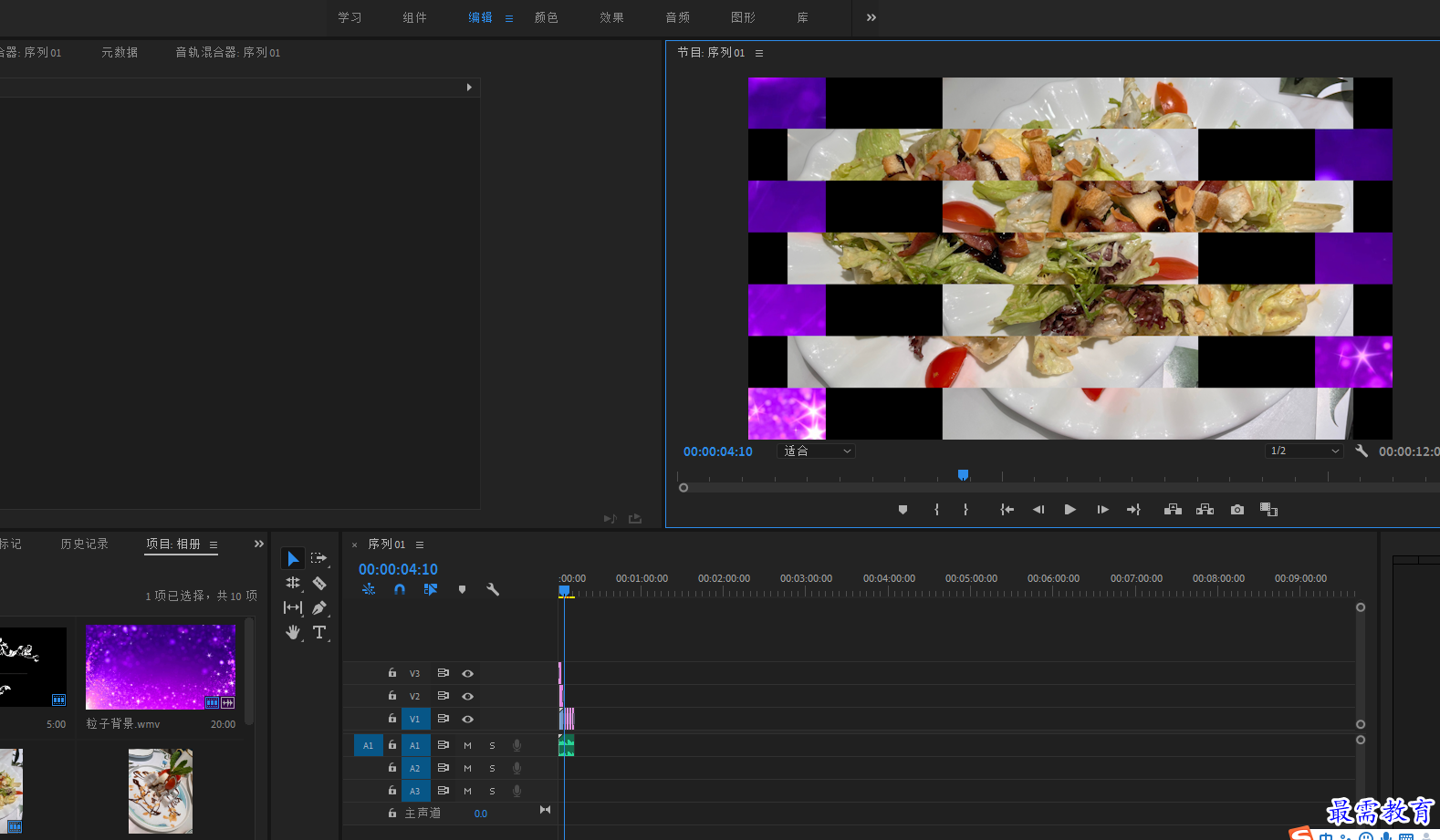
Task: Open the zoom level 适合 dropdown
Action: tap(816, 451)
